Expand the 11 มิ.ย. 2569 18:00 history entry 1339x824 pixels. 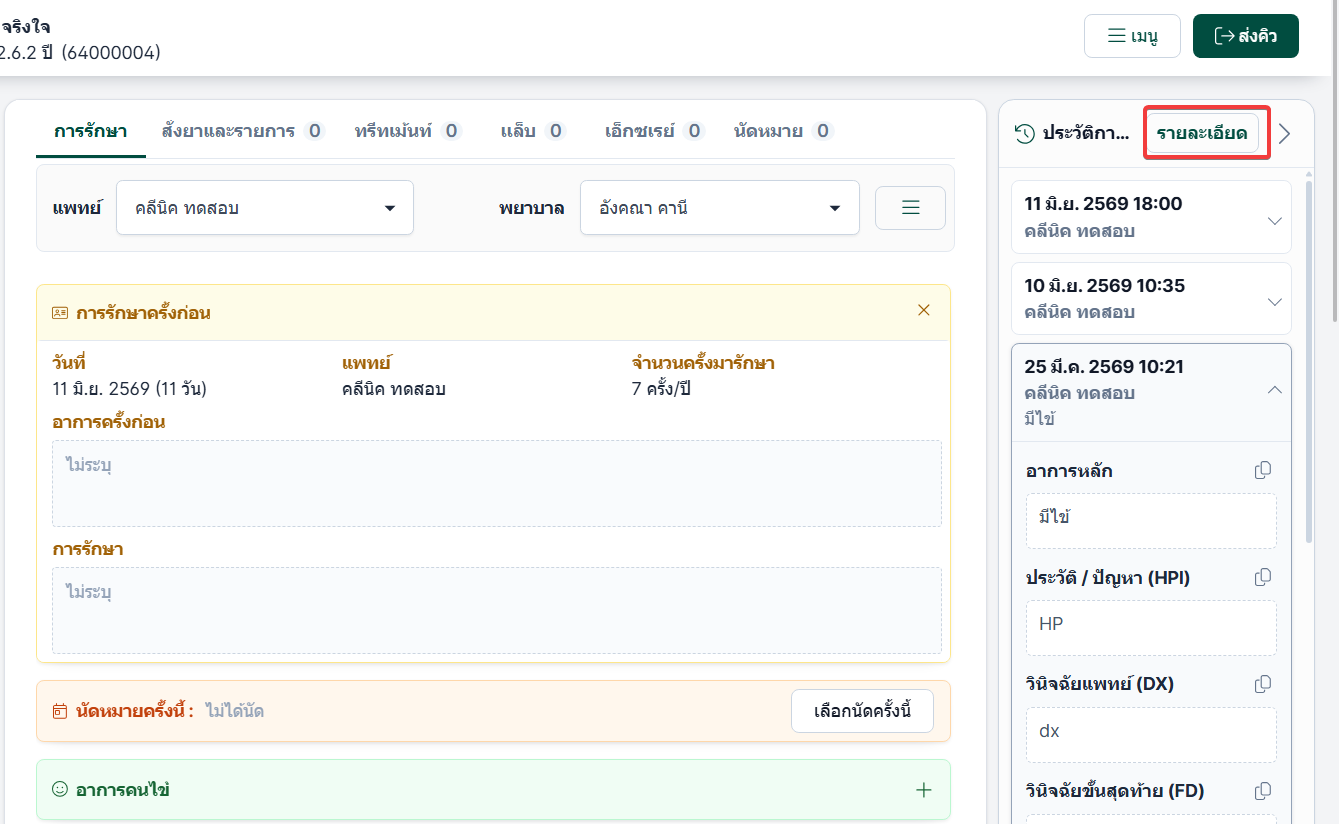[x=1151, y=217]
